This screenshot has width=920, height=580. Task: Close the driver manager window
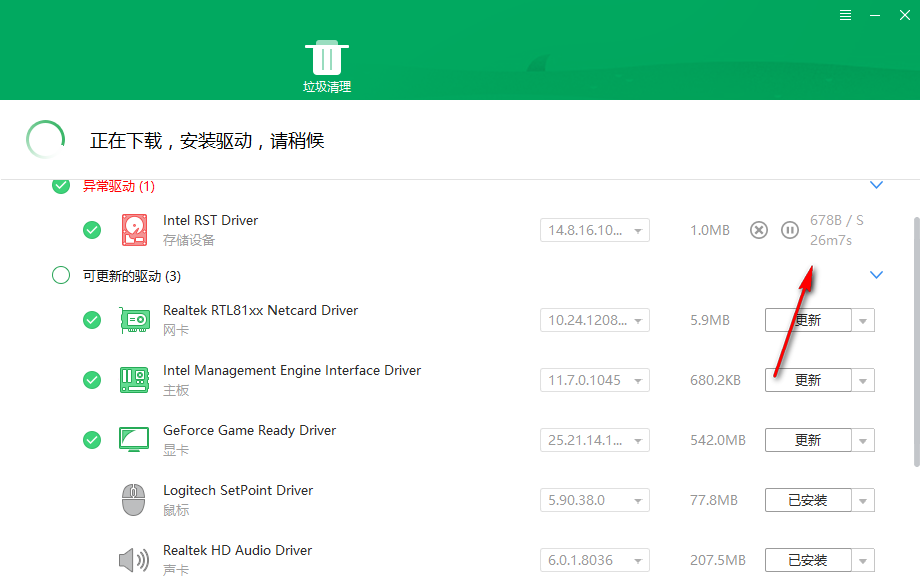pyautogui.click(x=905, y=15)
